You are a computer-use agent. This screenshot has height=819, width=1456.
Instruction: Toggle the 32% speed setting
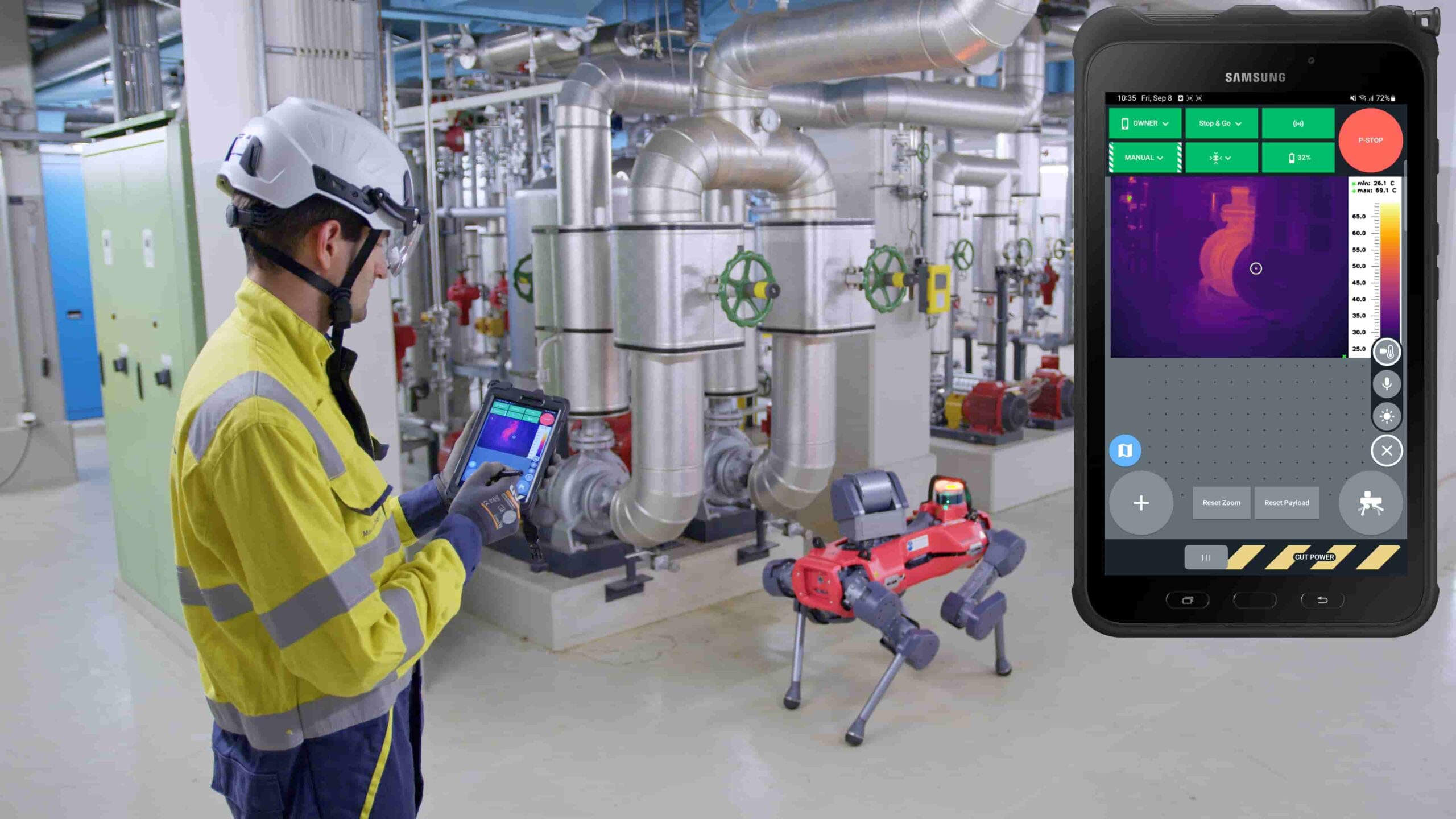point(1296,157)
